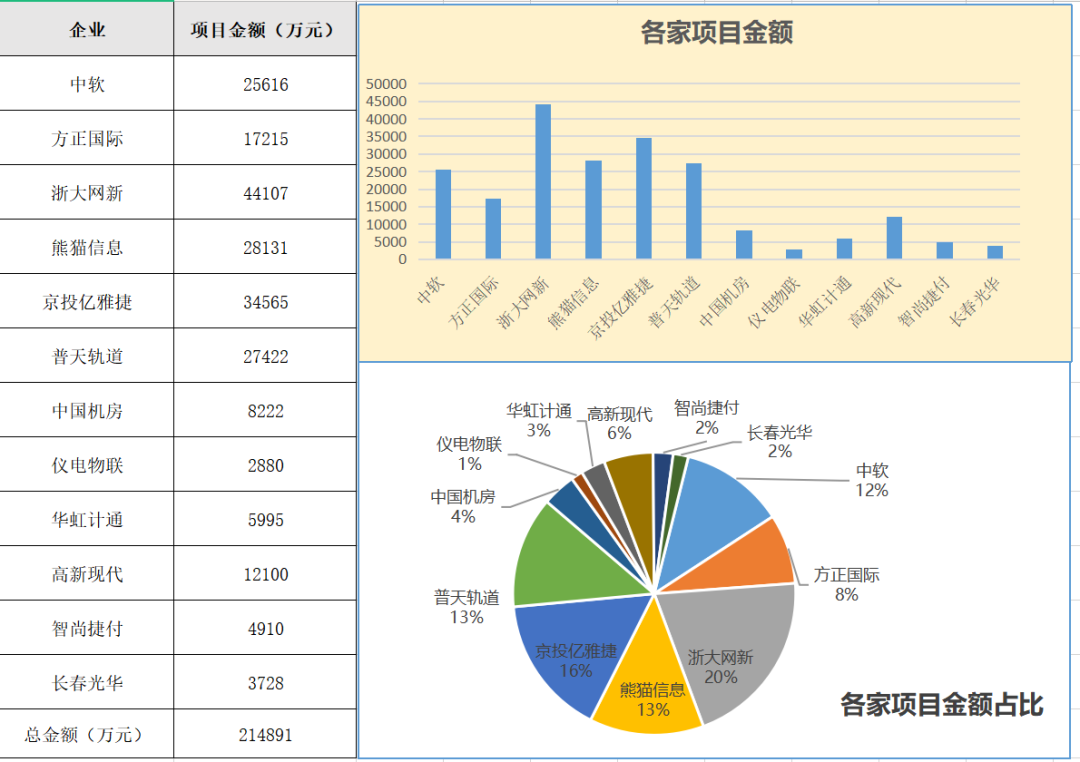The height and width of the screenshot is (762, 1080).
Task: Click the 高新现代 6% pie data label
Action: [619, 423]
